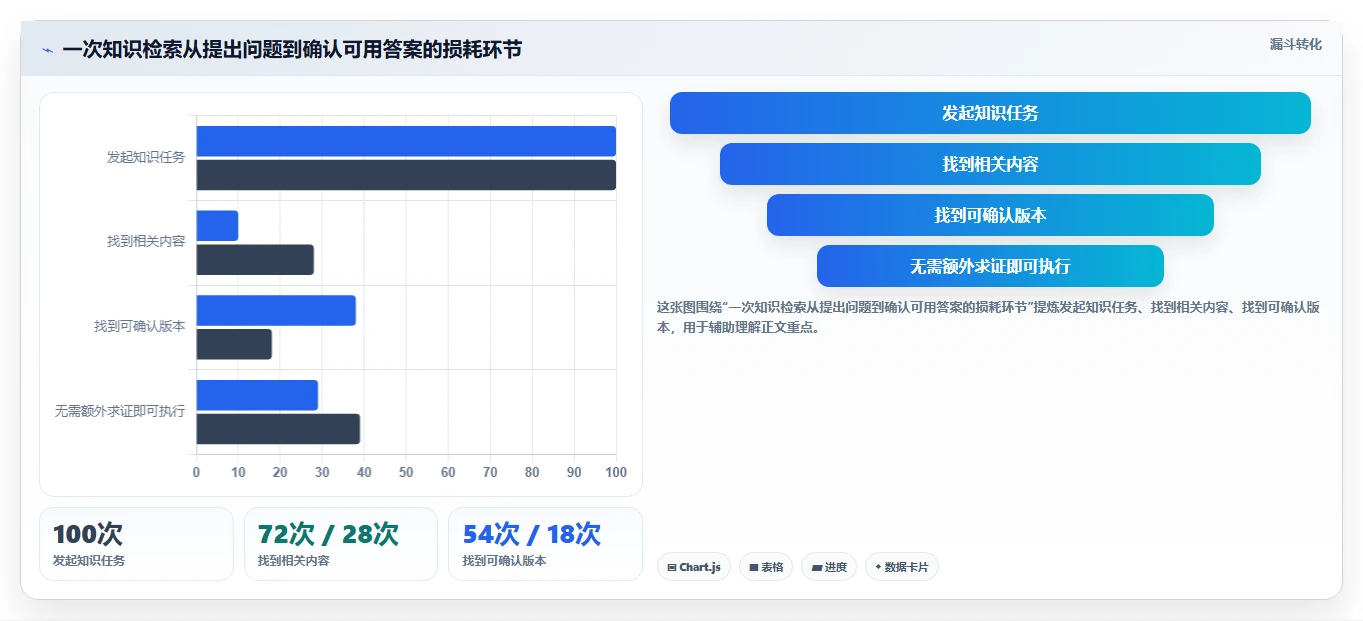
Task: Open the 100次 stat card
Action: coord(136,544)
